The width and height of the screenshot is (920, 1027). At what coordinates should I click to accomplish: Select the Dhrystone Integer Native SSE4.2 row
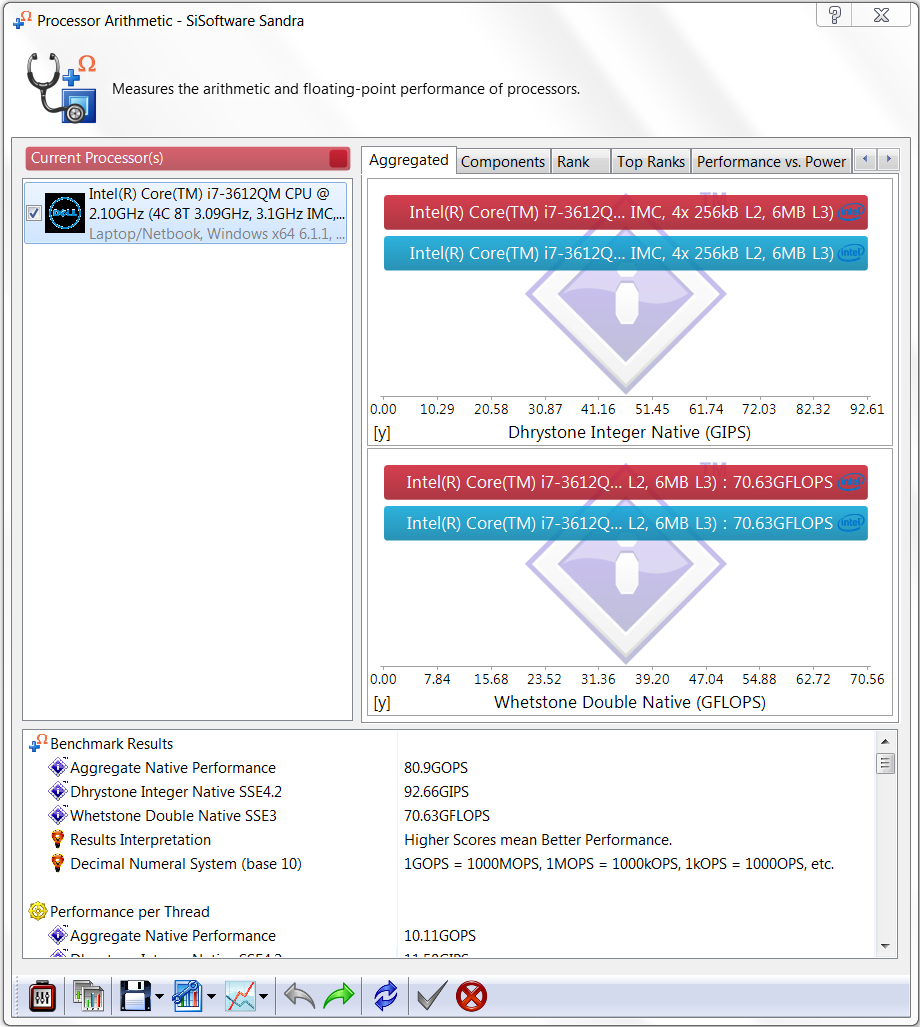176,791
